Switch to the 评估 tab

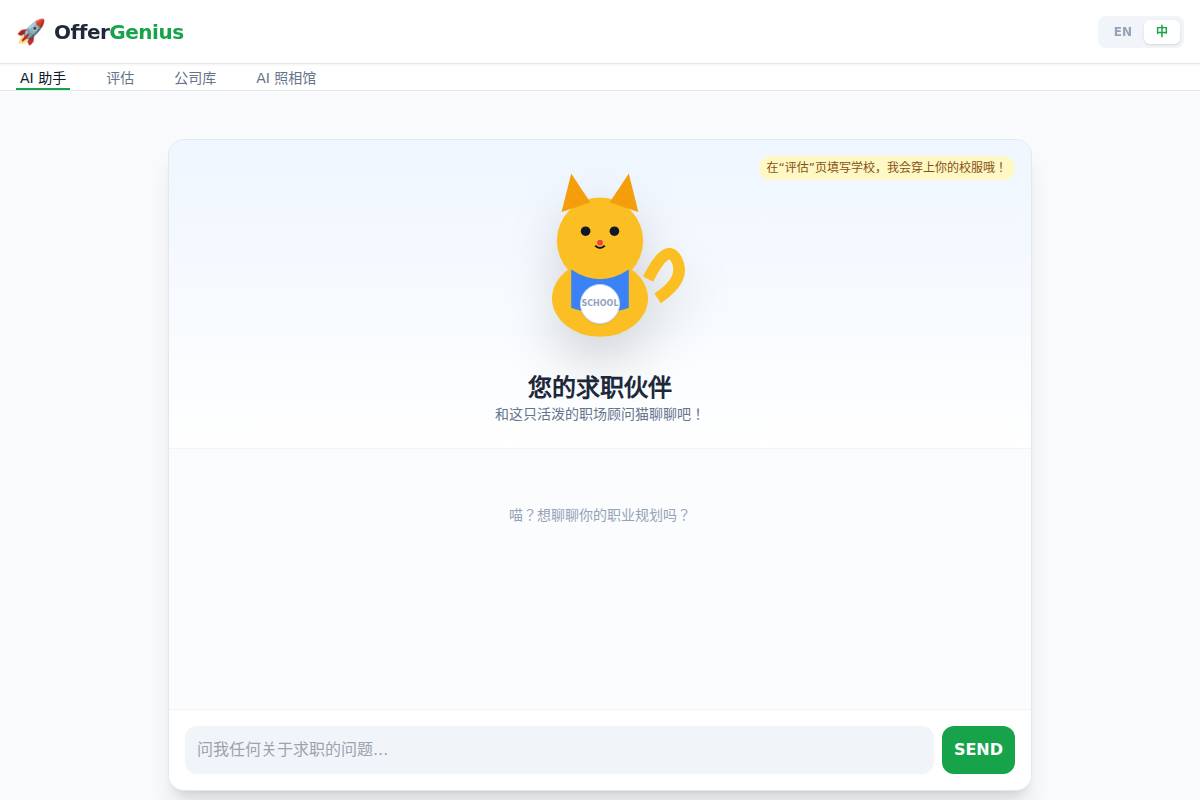coord(120,78)
